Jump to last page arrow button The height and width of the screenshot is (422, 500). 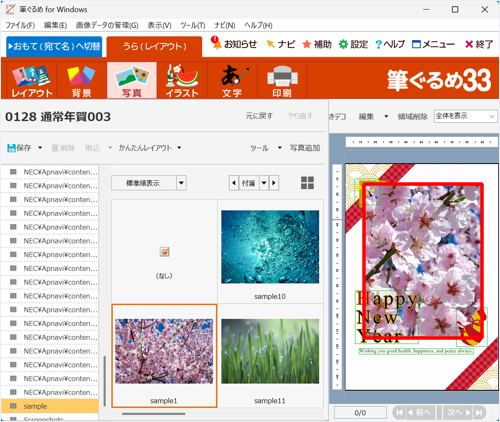click(479, 413)
